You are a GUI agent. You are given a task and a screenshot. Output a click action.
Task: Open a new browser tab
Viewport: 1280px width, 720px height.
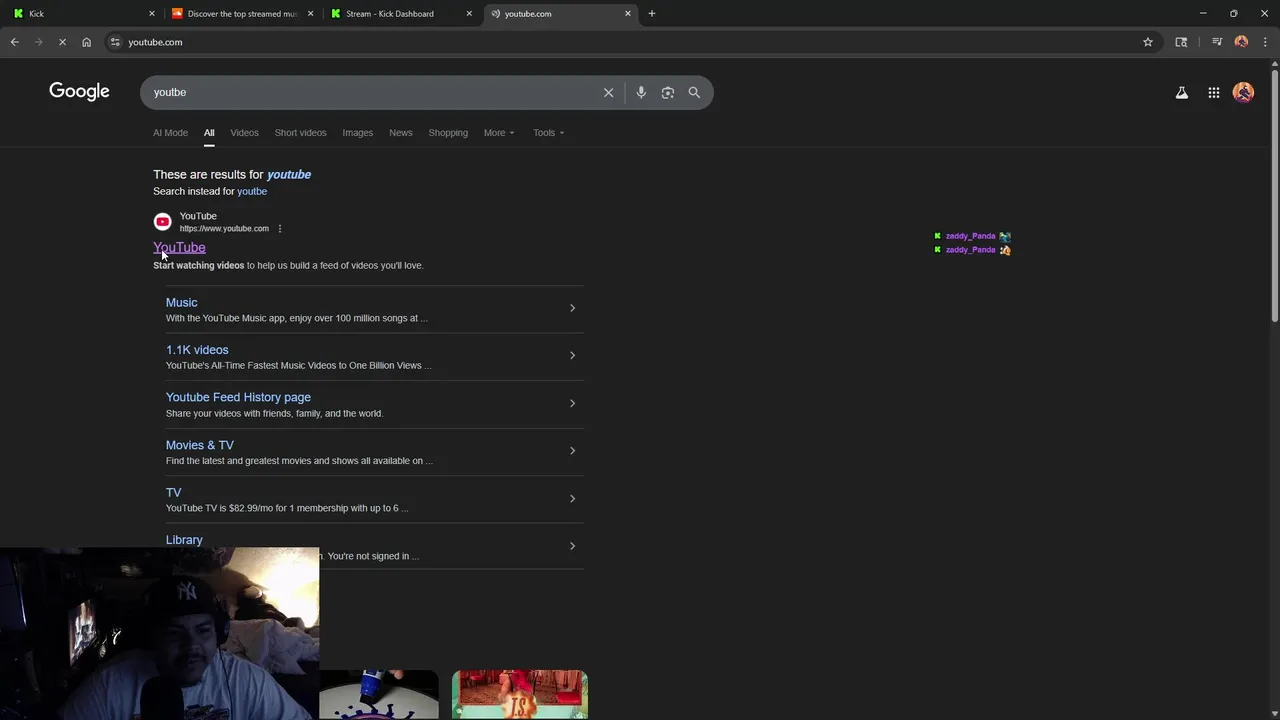652,13
